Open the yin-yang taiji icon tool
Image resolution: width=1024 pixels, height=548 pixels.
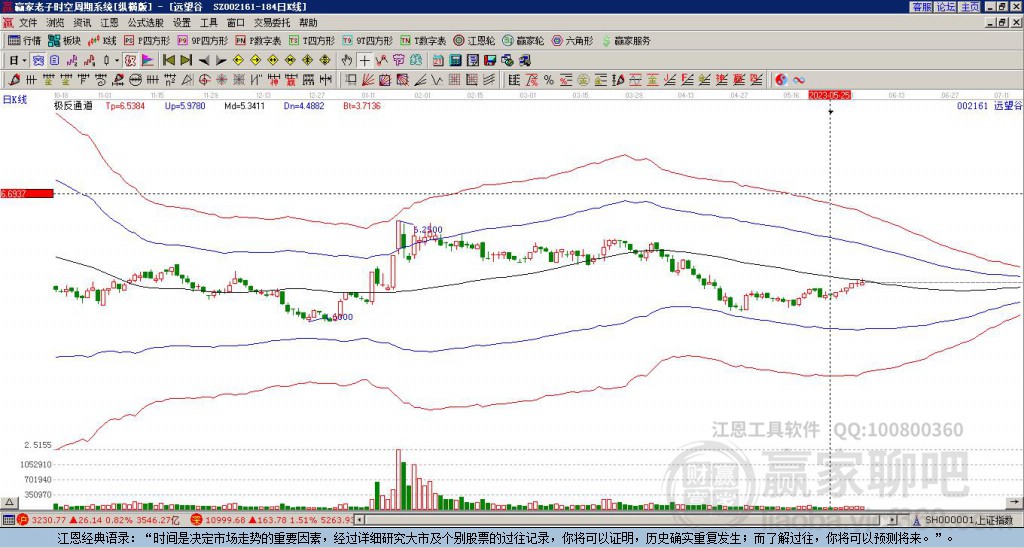point(781,80)
